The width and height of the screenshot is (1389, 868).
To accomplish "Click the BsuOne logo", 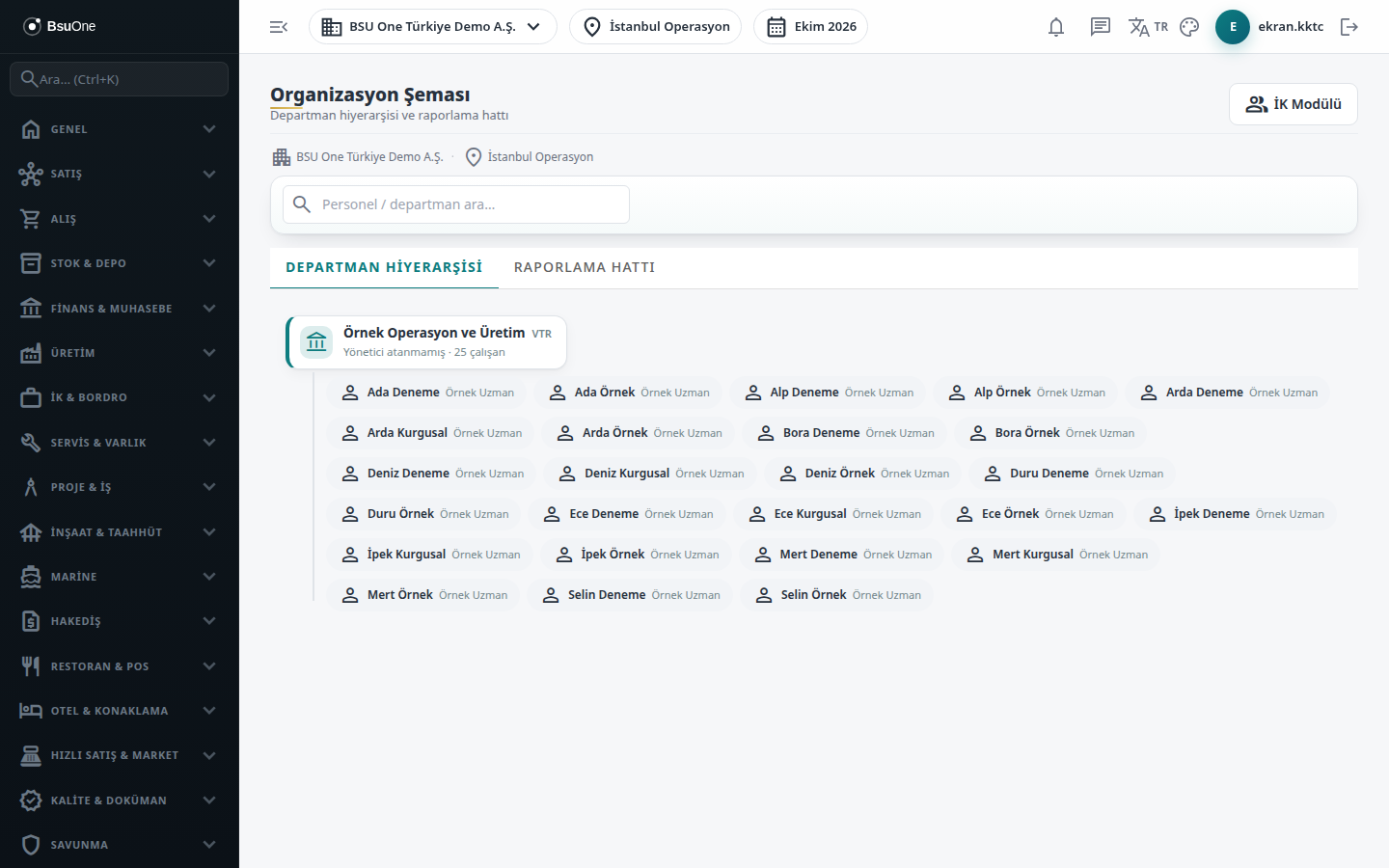I will [x=60, y=26].
